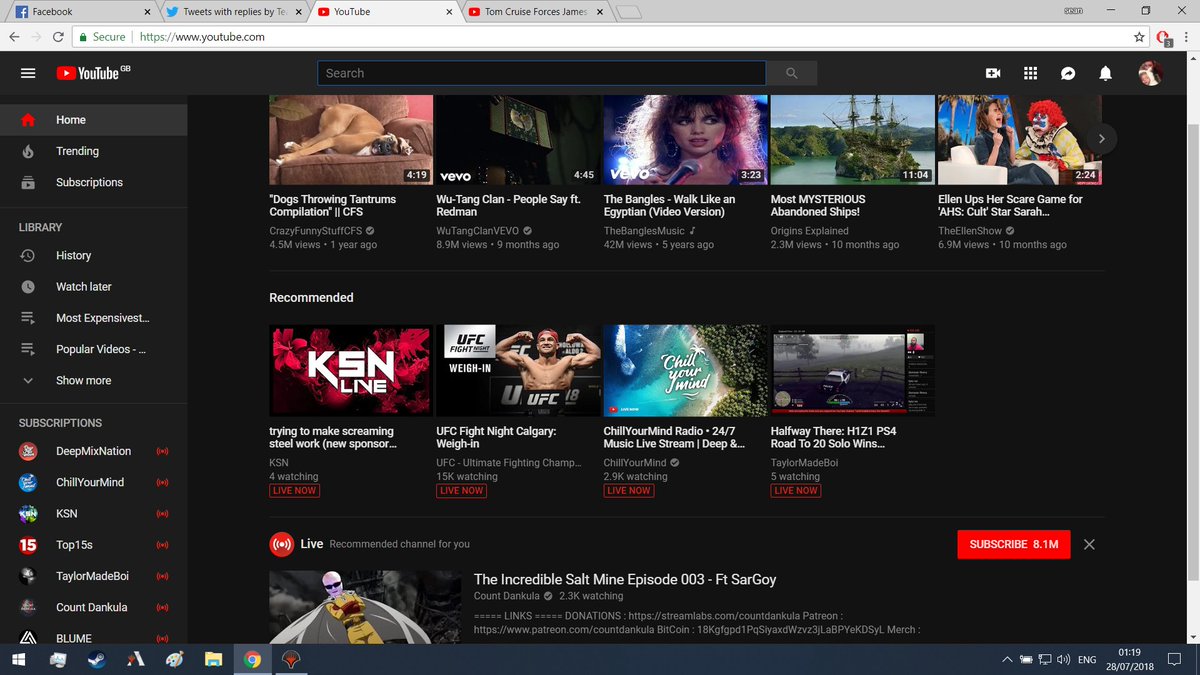1200x675 pixels.
Task: Click the Subscriptions sidebar icon
Action: 28,182
